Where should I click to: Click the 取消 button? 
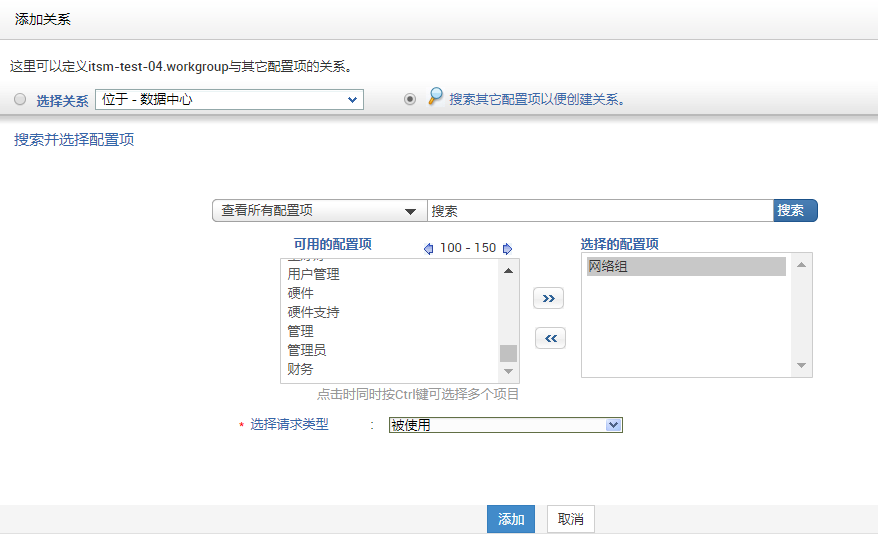click(x=571, y=519)
